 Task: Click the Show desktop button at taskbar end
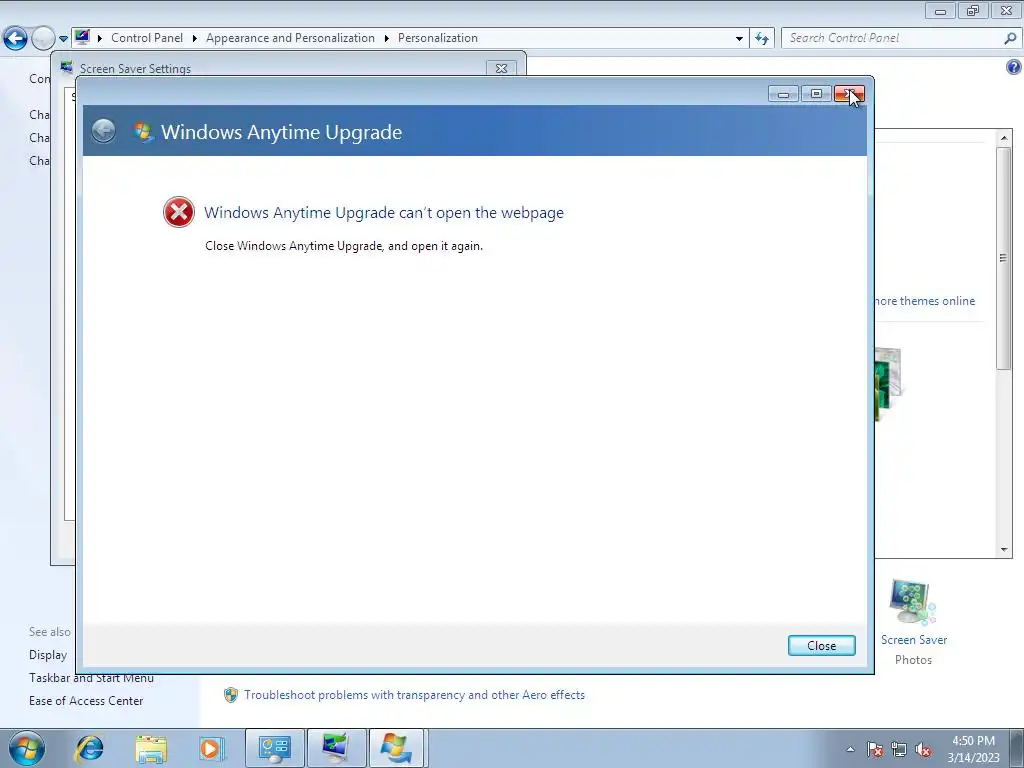click(x=1017, y=748)
